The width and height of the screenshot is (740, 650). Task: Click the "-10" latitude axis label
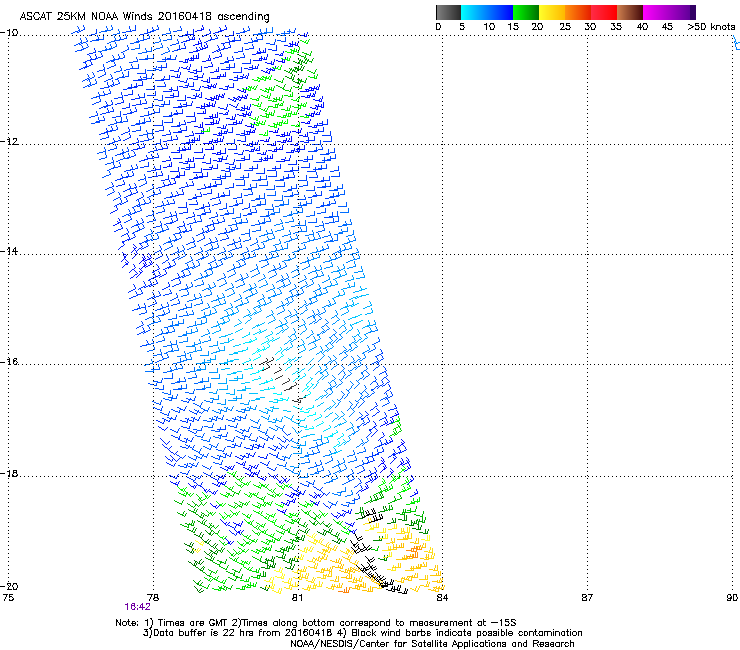pos(9,33)
